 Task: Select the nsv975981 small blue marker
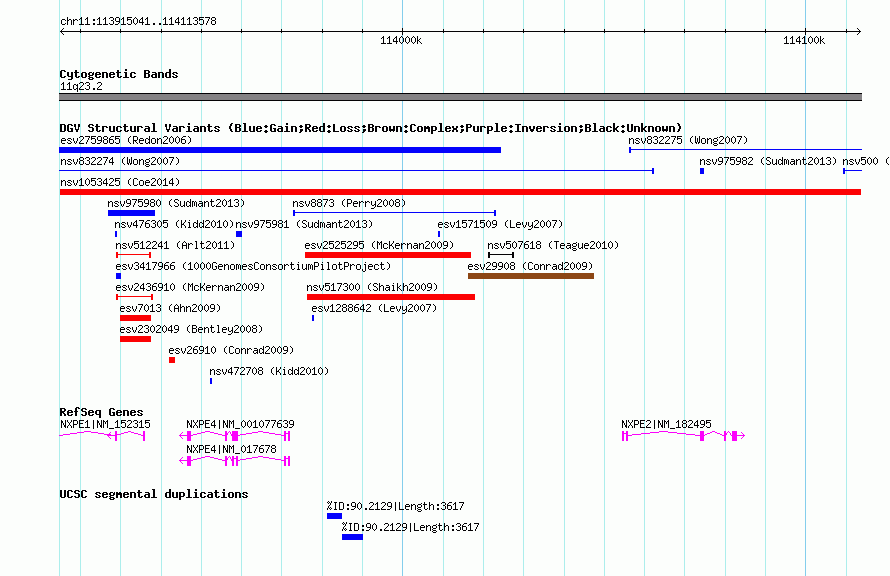pyautogui.click(x=239, y=234)
